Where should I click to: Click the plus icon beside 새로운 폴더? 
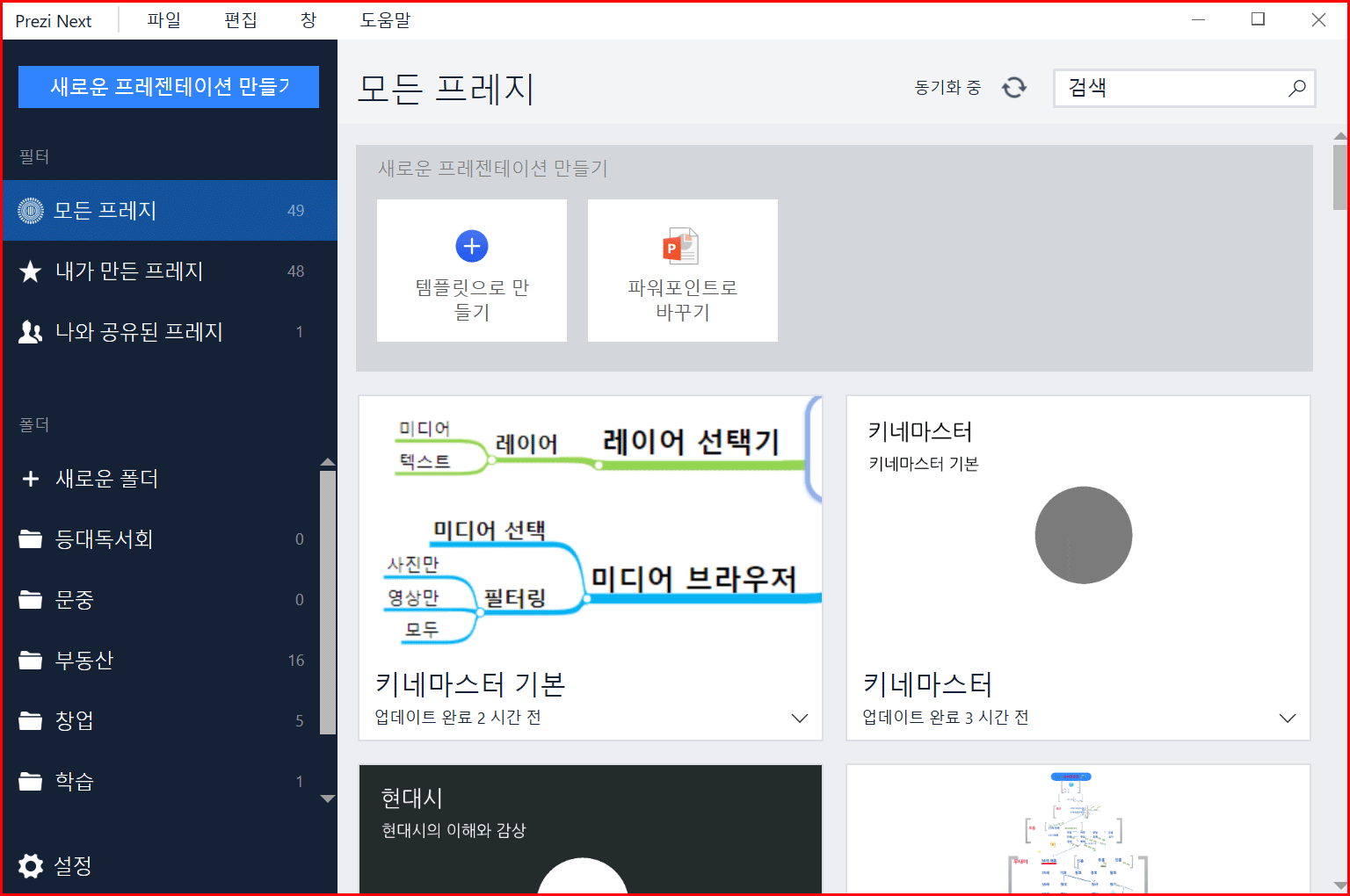pos(31,479)
